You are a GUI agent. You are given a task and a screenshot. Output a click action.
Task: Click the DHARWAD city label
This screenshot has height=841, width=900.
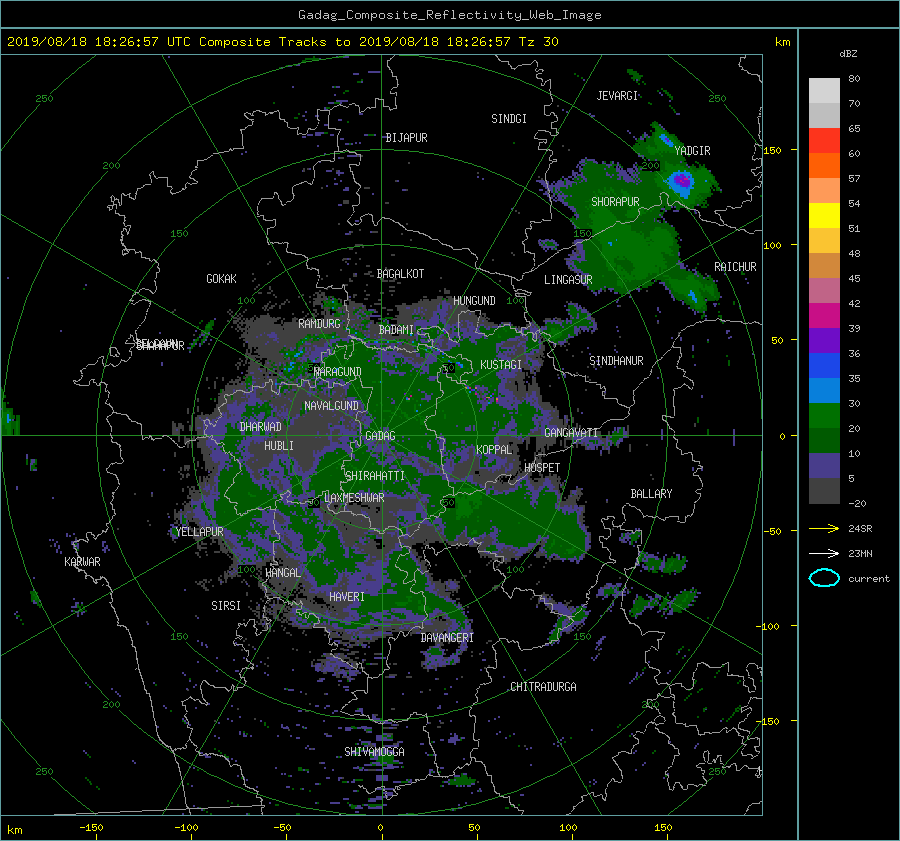point(260,427)
